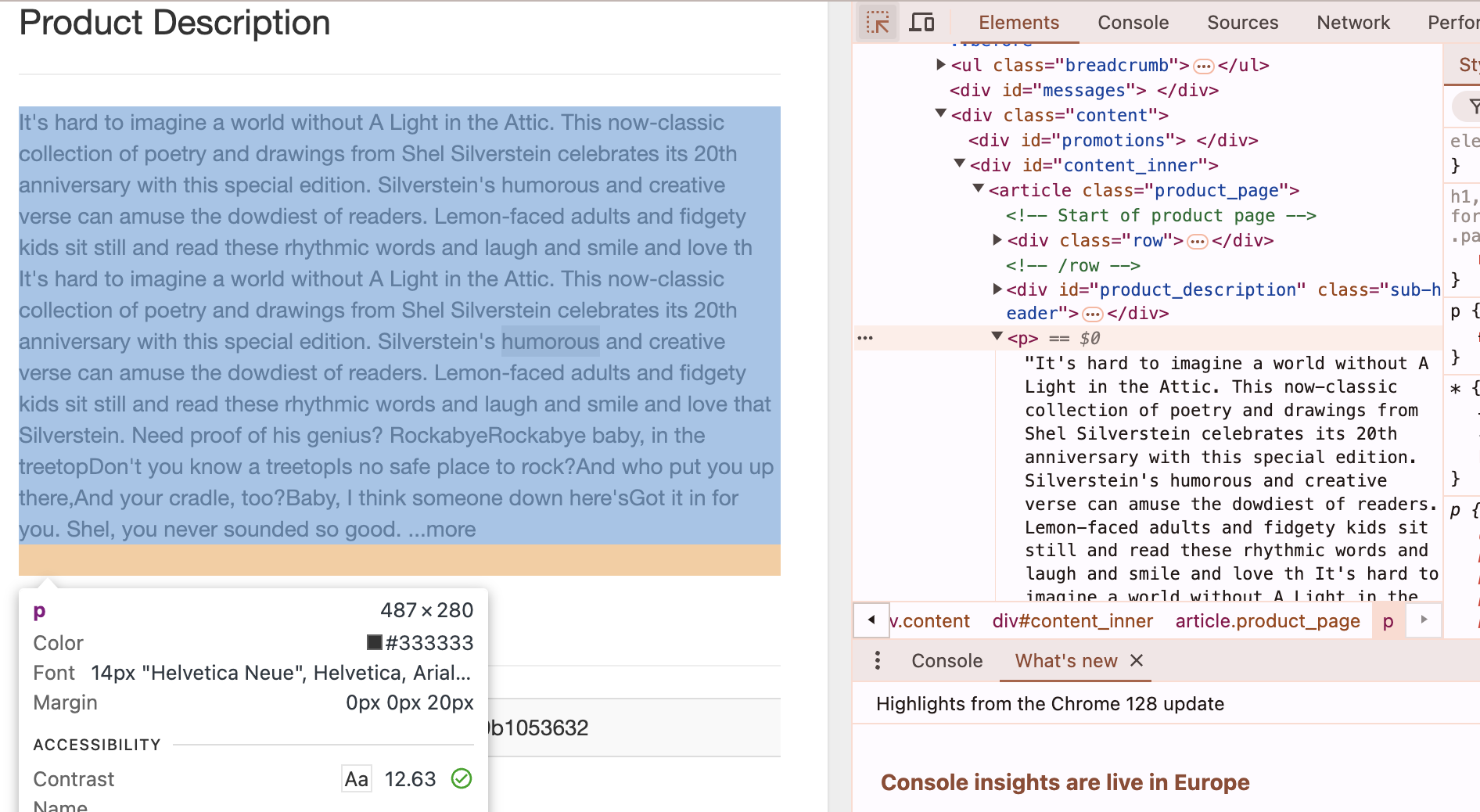Toggle the inspect element picker tool
Screen dimensions: 1480x812
(x=878, y=23)
